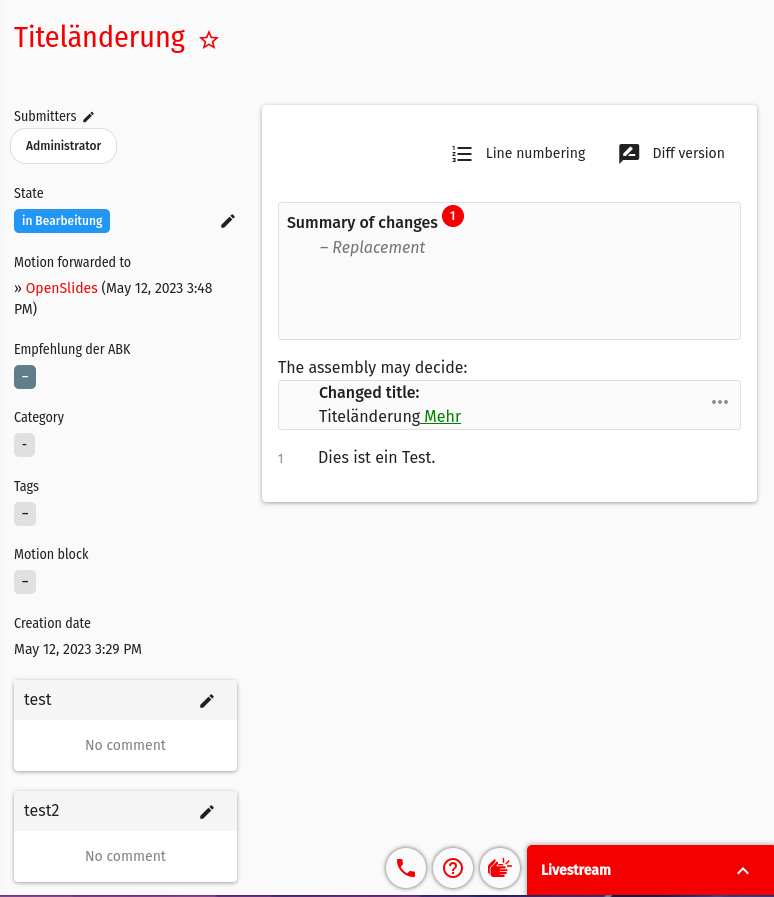Edit the comment section test2

[207, 811]
